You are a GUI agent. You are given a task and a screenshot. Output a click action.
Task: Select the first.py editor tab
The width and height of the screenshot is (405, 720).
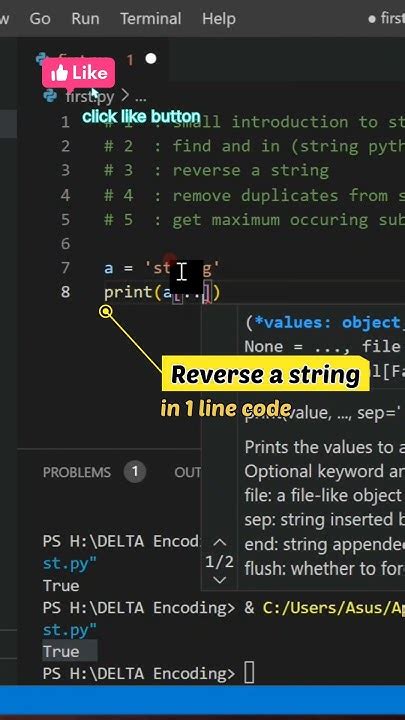click(x=95, y=60)
